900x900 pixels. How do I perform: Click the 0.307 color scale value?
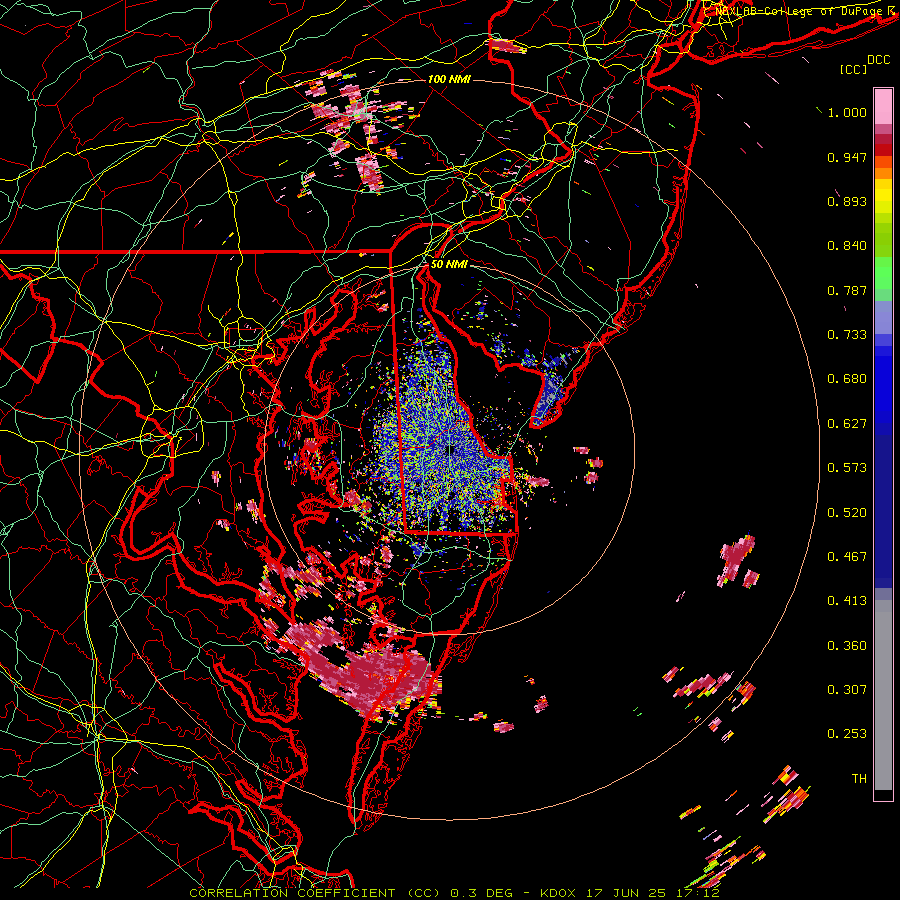tap(847, 690)
